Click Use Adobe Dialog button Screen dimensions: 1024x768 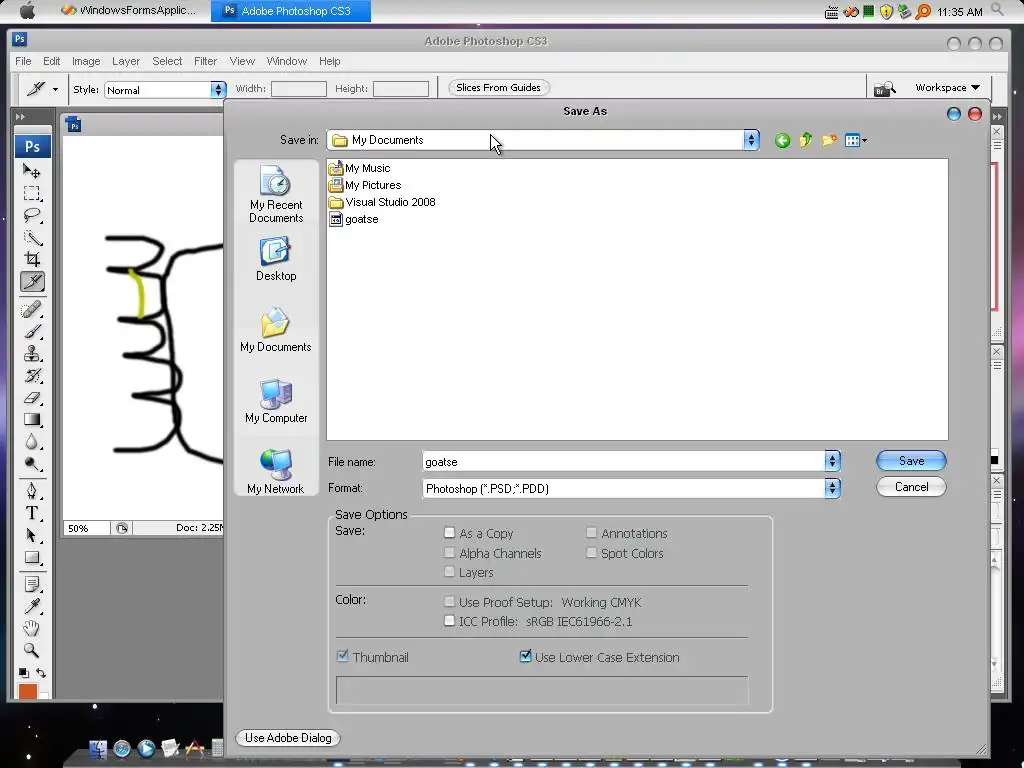(288, 738)
